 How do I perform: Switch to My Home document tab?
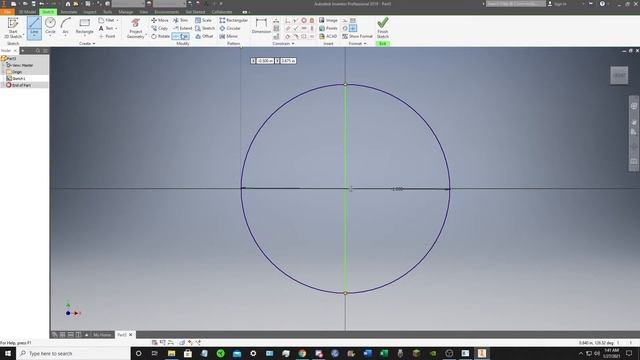pyautogui.click(x=102, y=335)
